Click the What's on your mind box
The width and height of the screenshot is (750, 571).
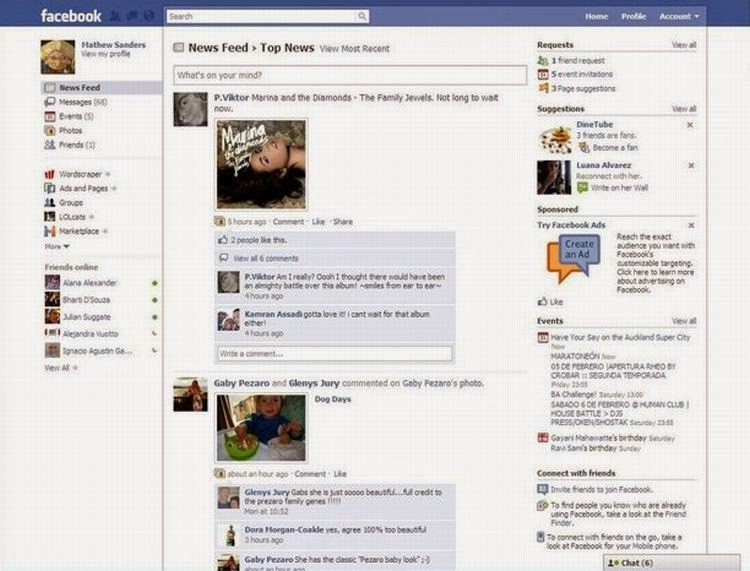[349, 75]
